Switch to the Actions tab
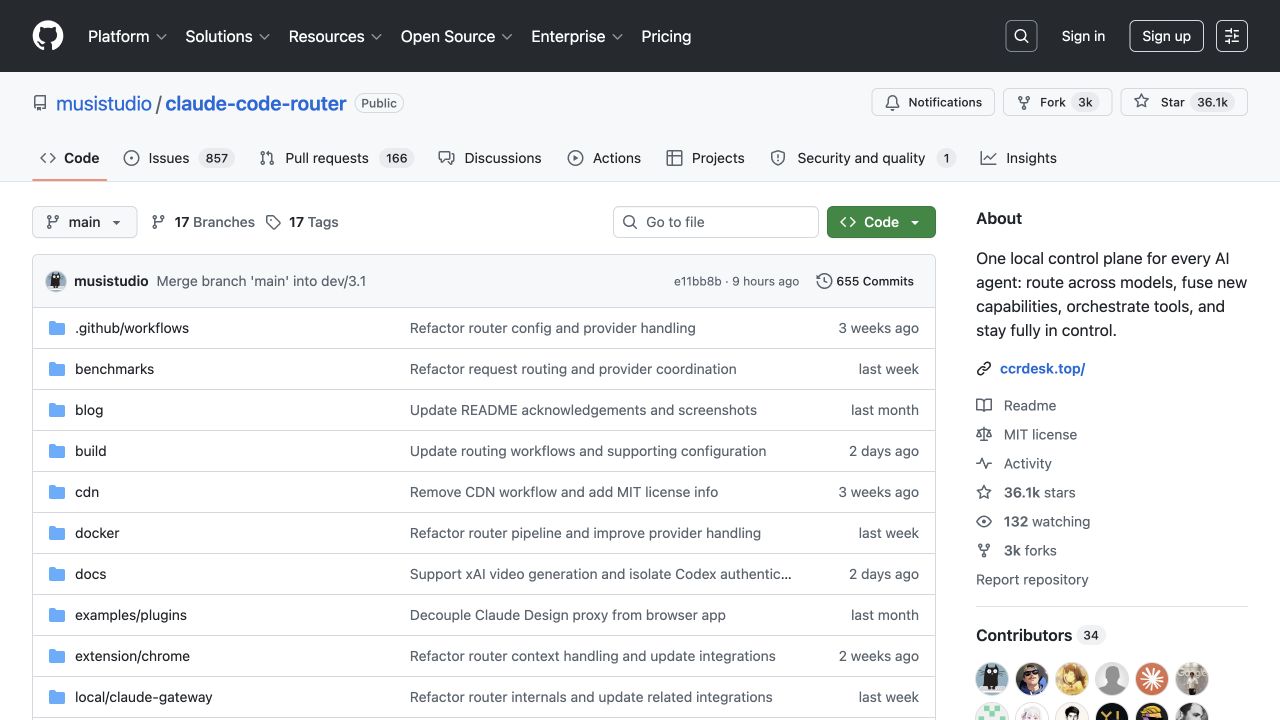Viewport: 1280px width, 720px height. [x=604, y=158]
